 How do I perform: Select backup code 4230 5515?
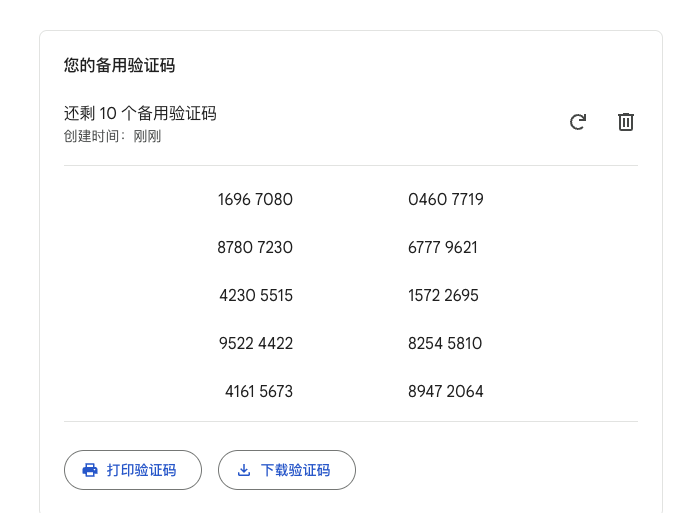point(256,295)
